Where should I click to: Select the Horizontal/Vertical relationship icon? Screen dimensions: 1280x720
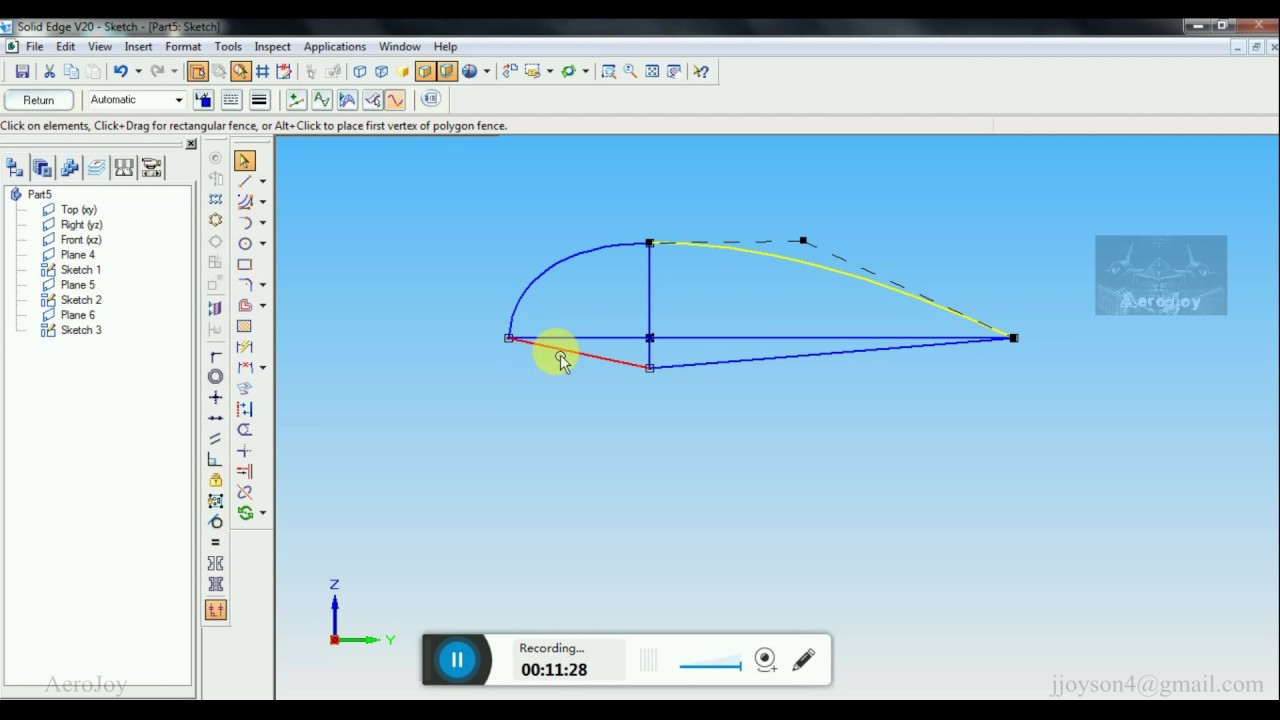coord(215,397)
